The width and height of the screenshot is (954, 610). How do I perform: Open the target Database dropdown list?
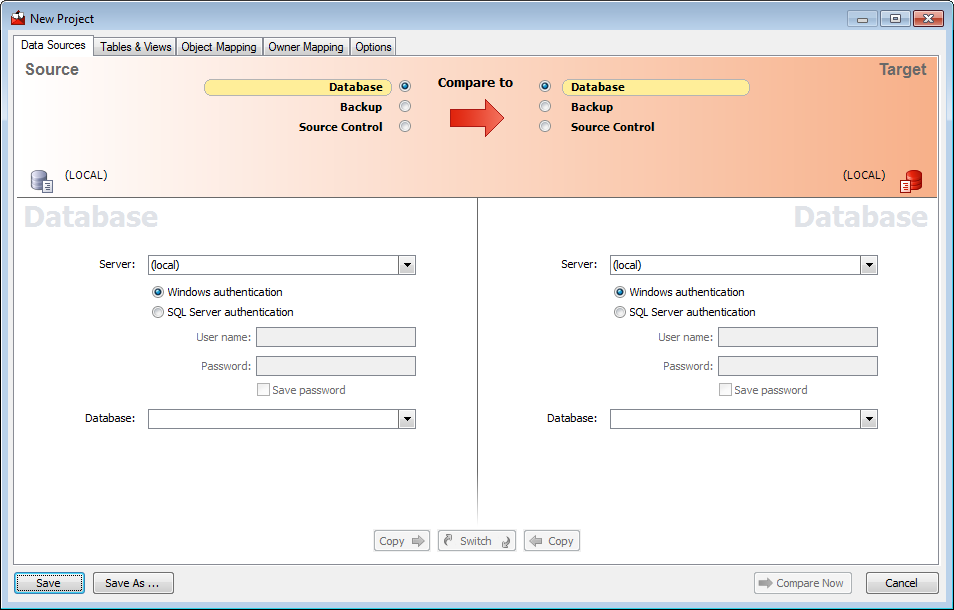click(868, 419)
